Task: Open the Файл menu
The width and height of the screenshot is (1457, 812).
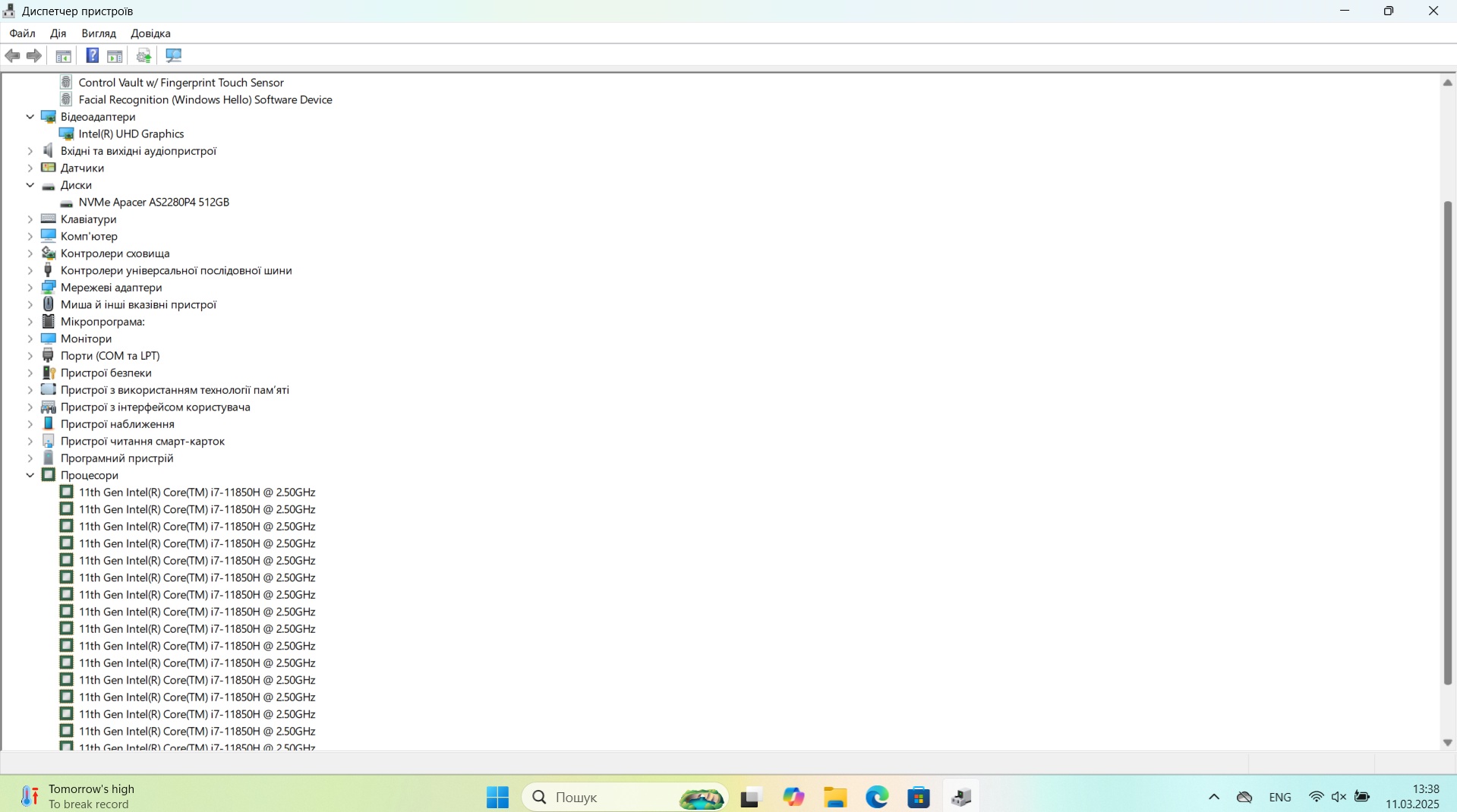Action: coord(22,33)
